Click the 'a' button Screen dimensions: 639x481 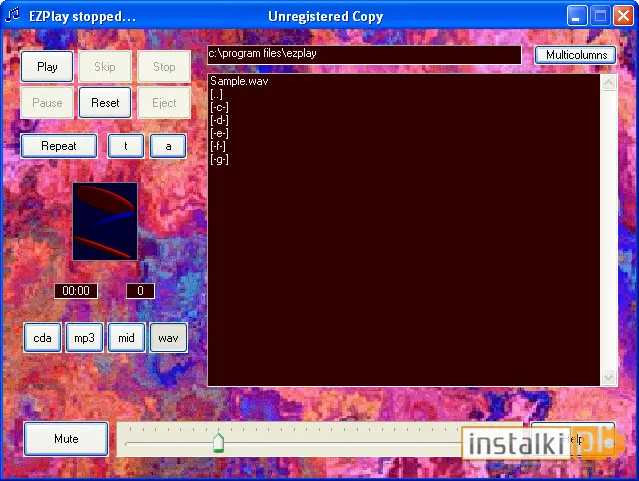click(168, 146)
